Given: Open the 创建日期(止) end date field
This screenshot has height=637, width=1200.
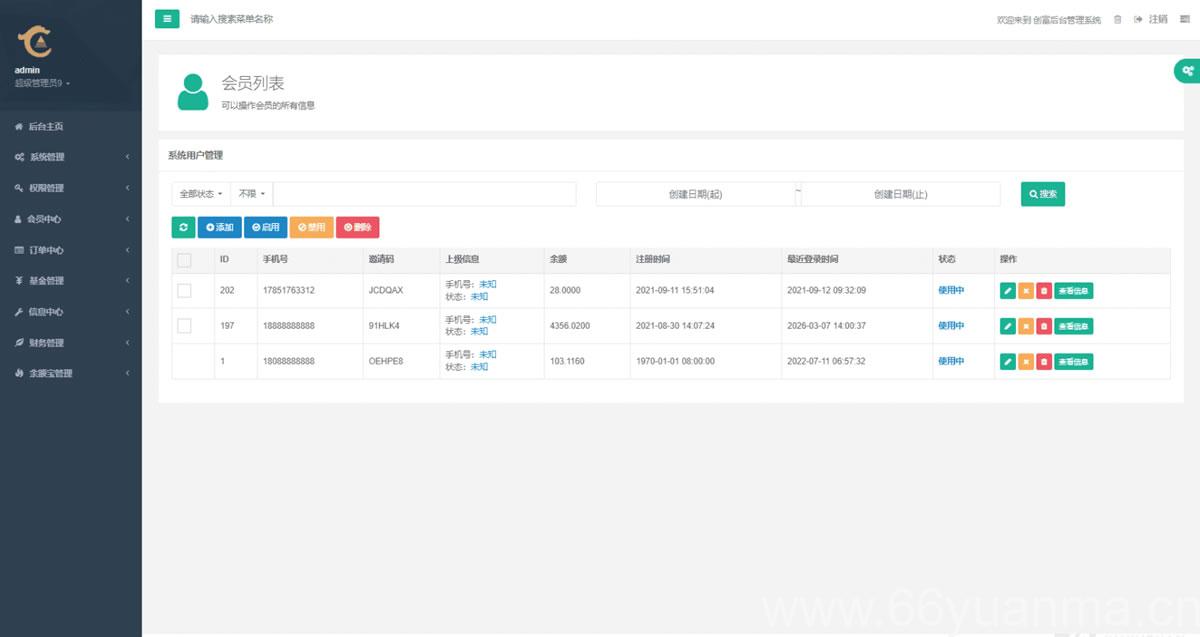Looking at the screenshot, I should [900, 194].
